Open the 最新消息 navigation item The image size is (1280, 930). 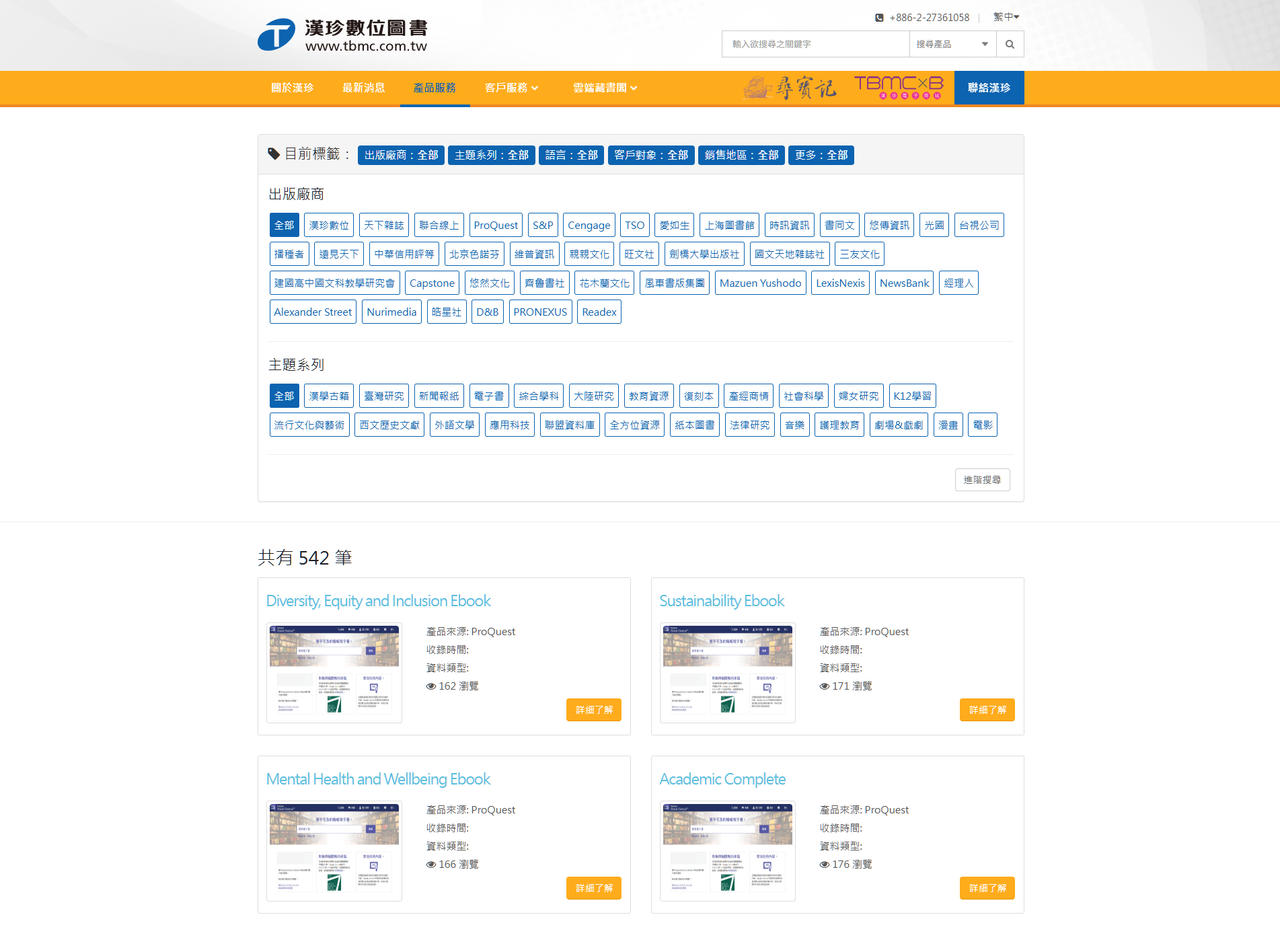coord(363,88)
